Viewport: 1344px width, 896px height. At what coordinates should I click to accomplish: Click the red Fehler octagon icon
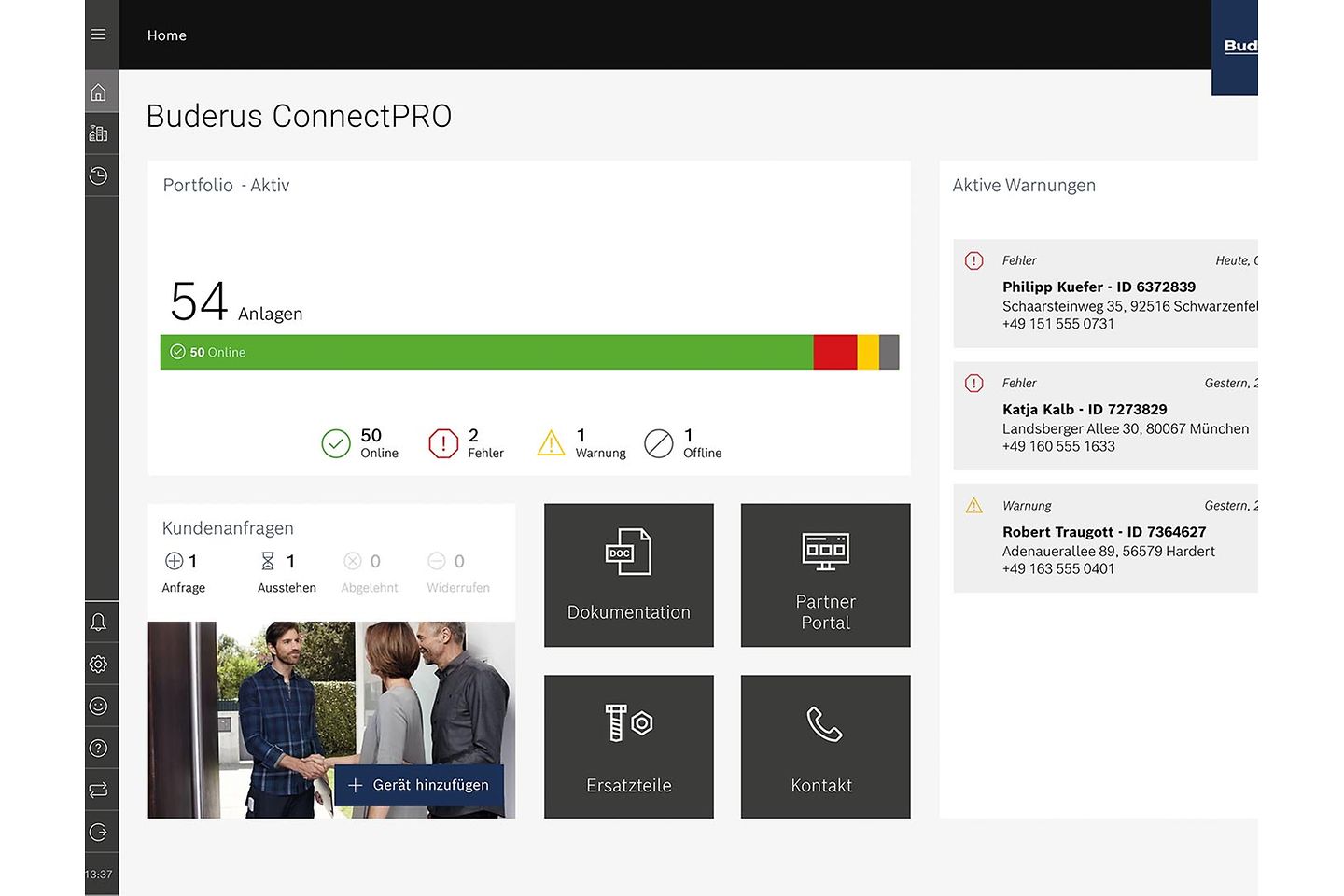(443, 443)
